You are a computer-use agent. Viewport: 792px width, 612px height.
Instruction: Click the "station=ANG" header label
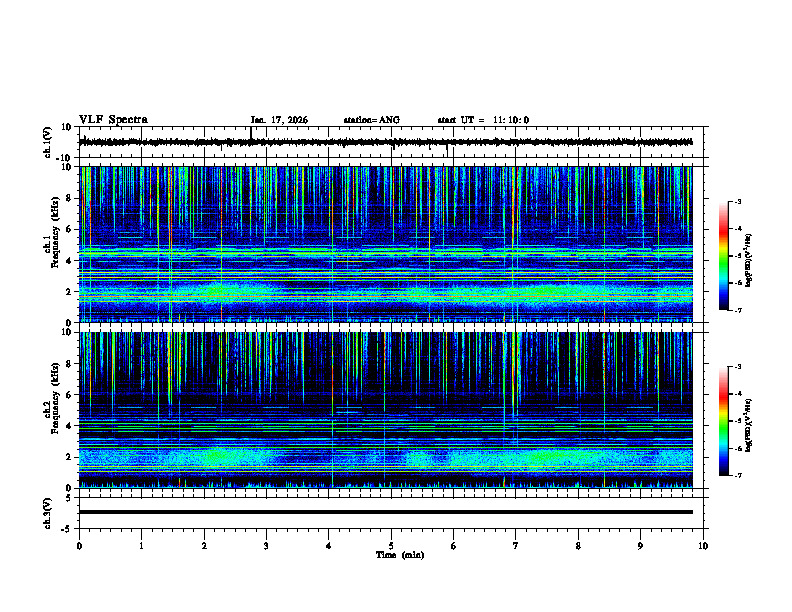click(x=372, y=120)
